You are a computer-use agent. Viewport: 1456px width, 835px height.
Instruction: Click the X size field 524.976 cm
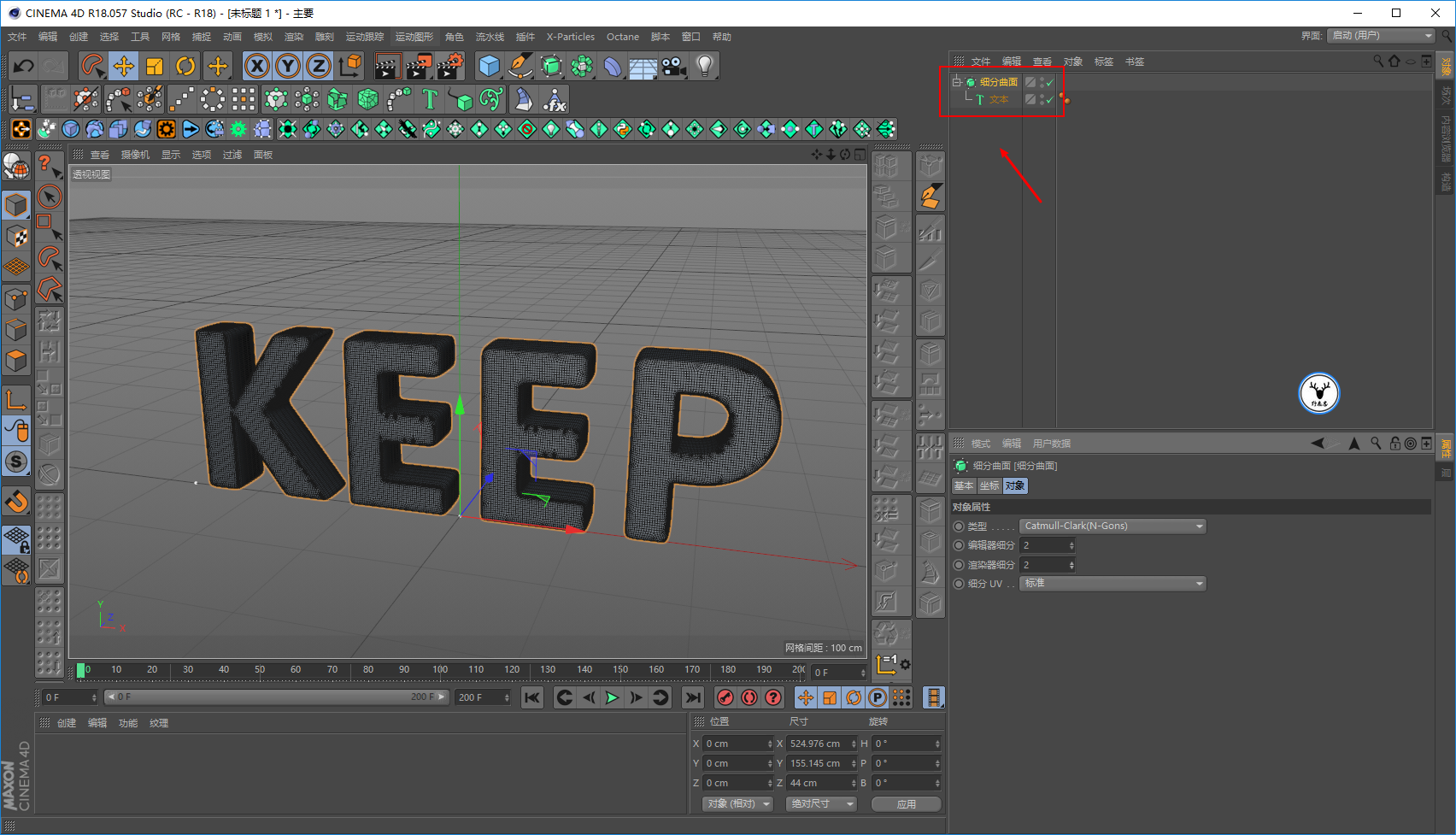pyautogui.click(x=816, y=744)
